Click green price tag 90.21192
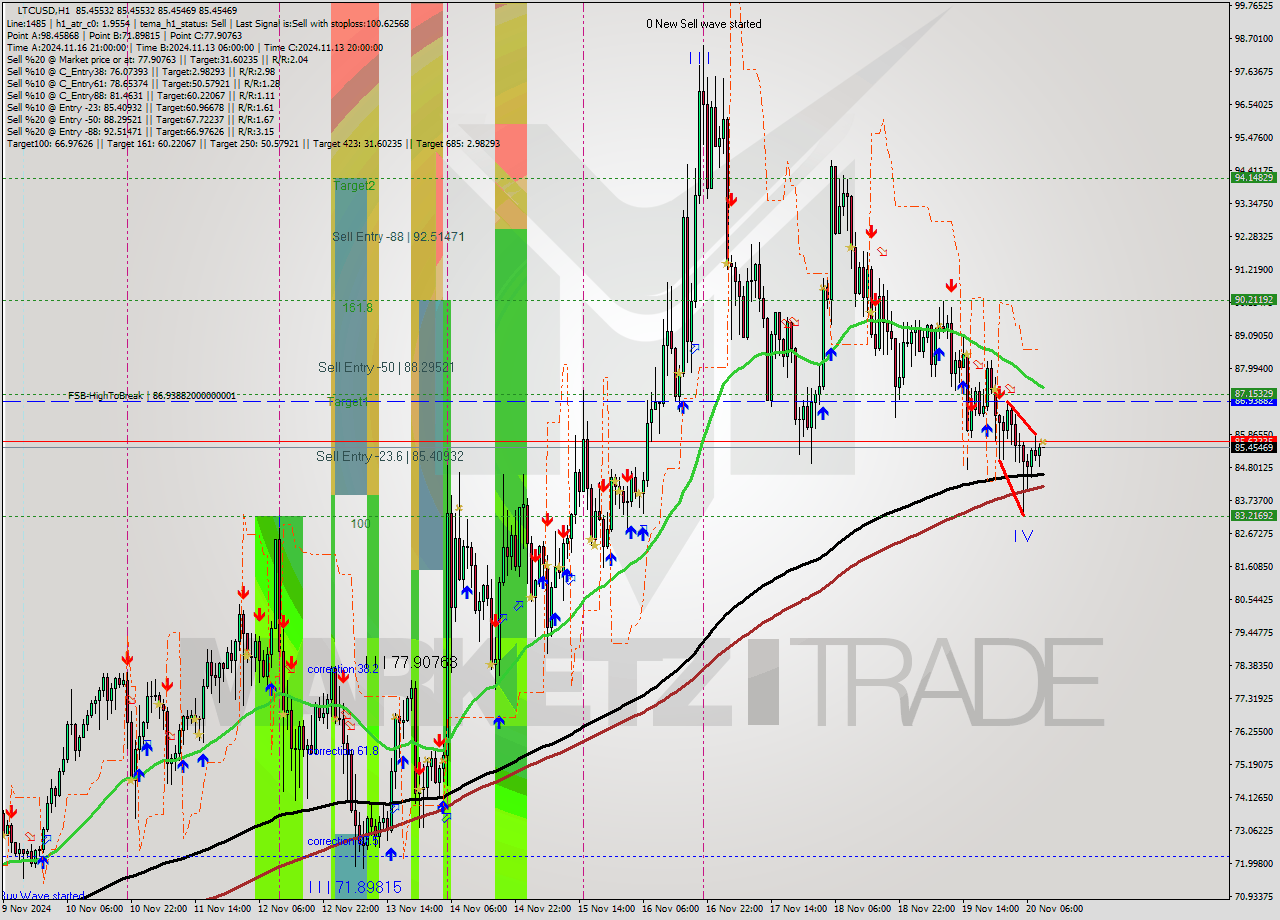This screenshot has height=920, width=1280. click(1253, 299)
